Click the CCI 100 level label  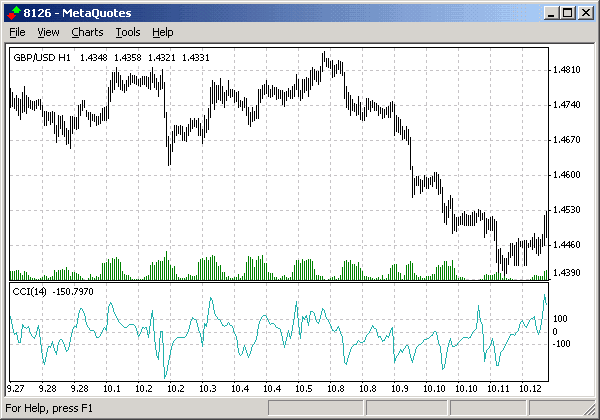pos(560,319)
